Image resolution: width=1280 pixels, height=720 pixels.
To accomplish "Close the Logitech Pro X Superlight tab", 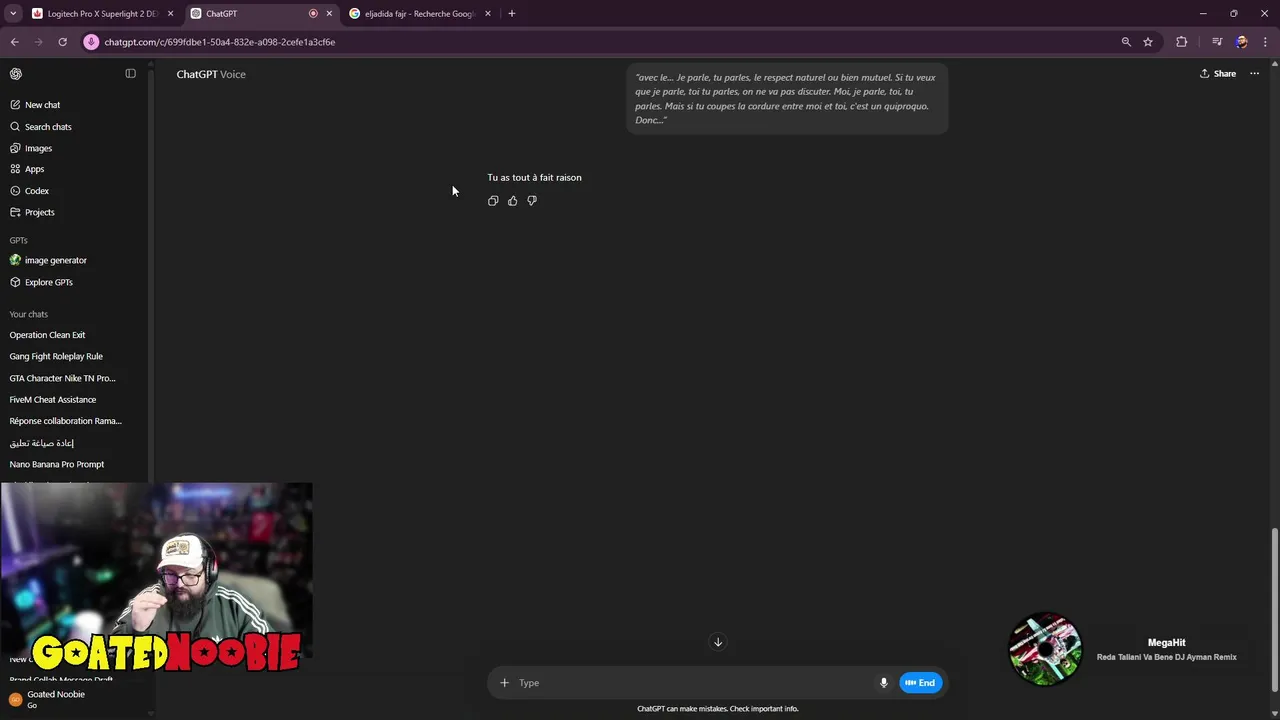I will click(170, 14).
